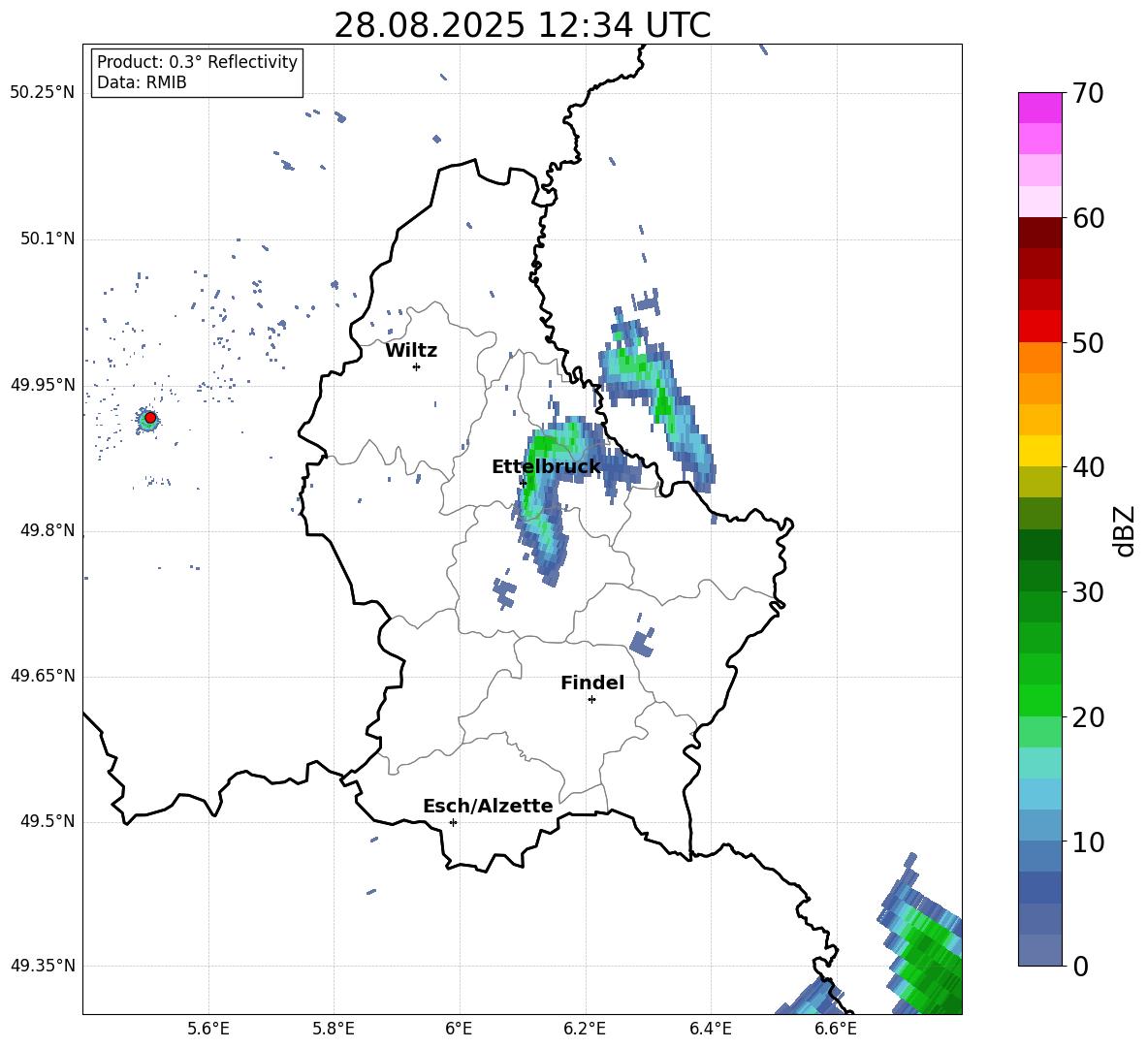Click the bright red swatch above 50 dBZ
The height and width of the screenshot is (1048, 1148).
point(1039,326)
